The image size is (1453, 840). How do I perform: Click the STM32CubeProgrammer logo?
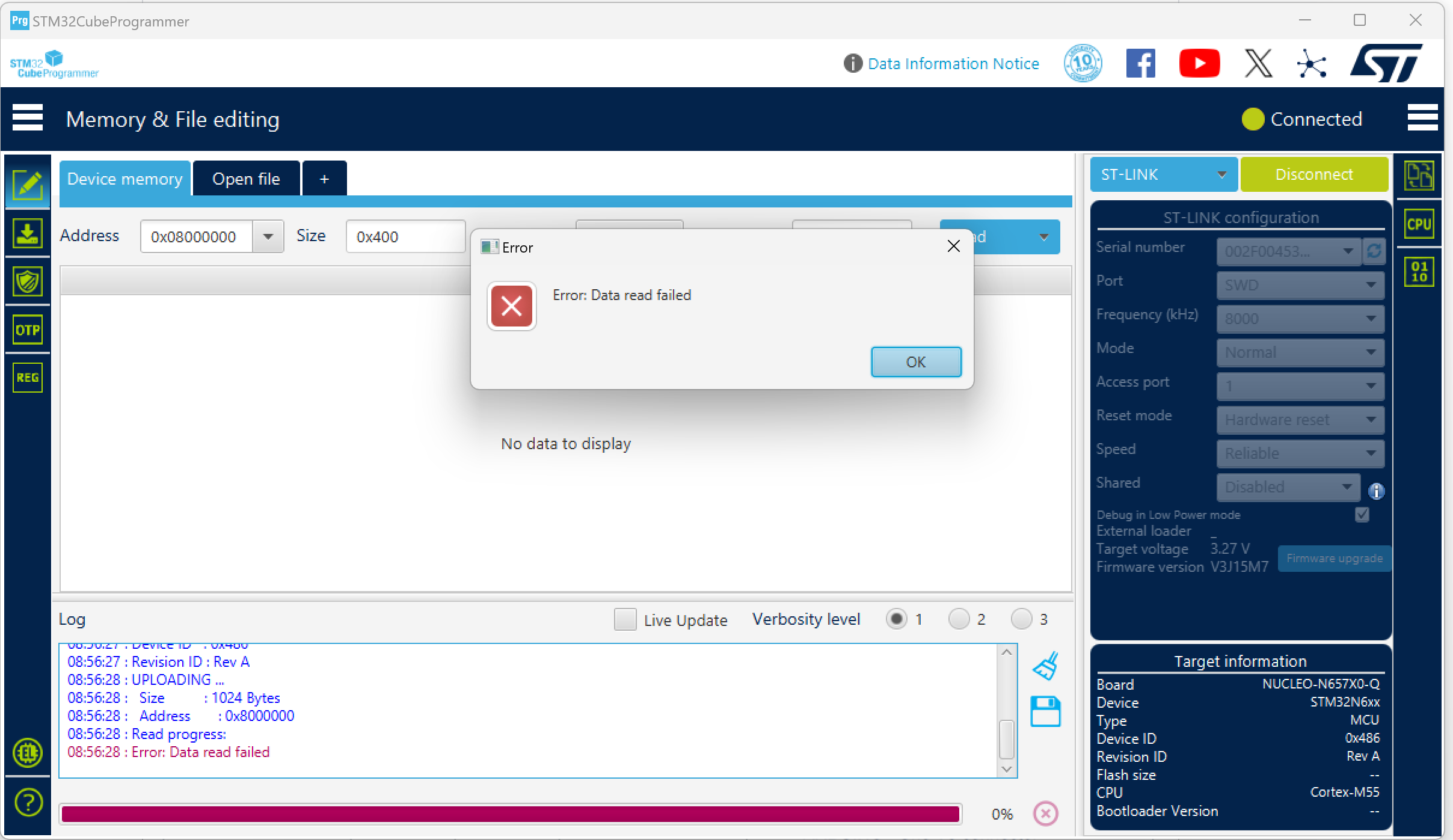coord(54,65)
